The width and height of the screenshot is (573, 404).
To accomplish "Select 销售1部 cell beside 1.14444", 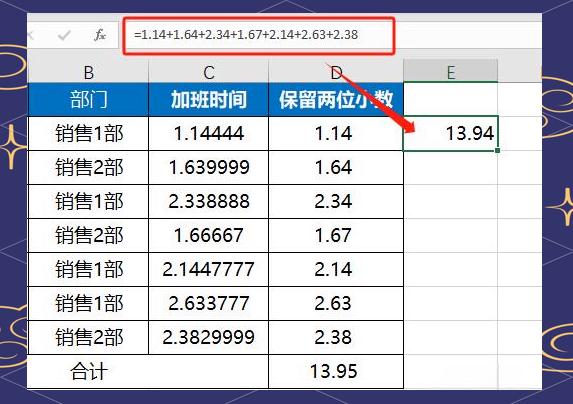I will (x=88, y=133).
